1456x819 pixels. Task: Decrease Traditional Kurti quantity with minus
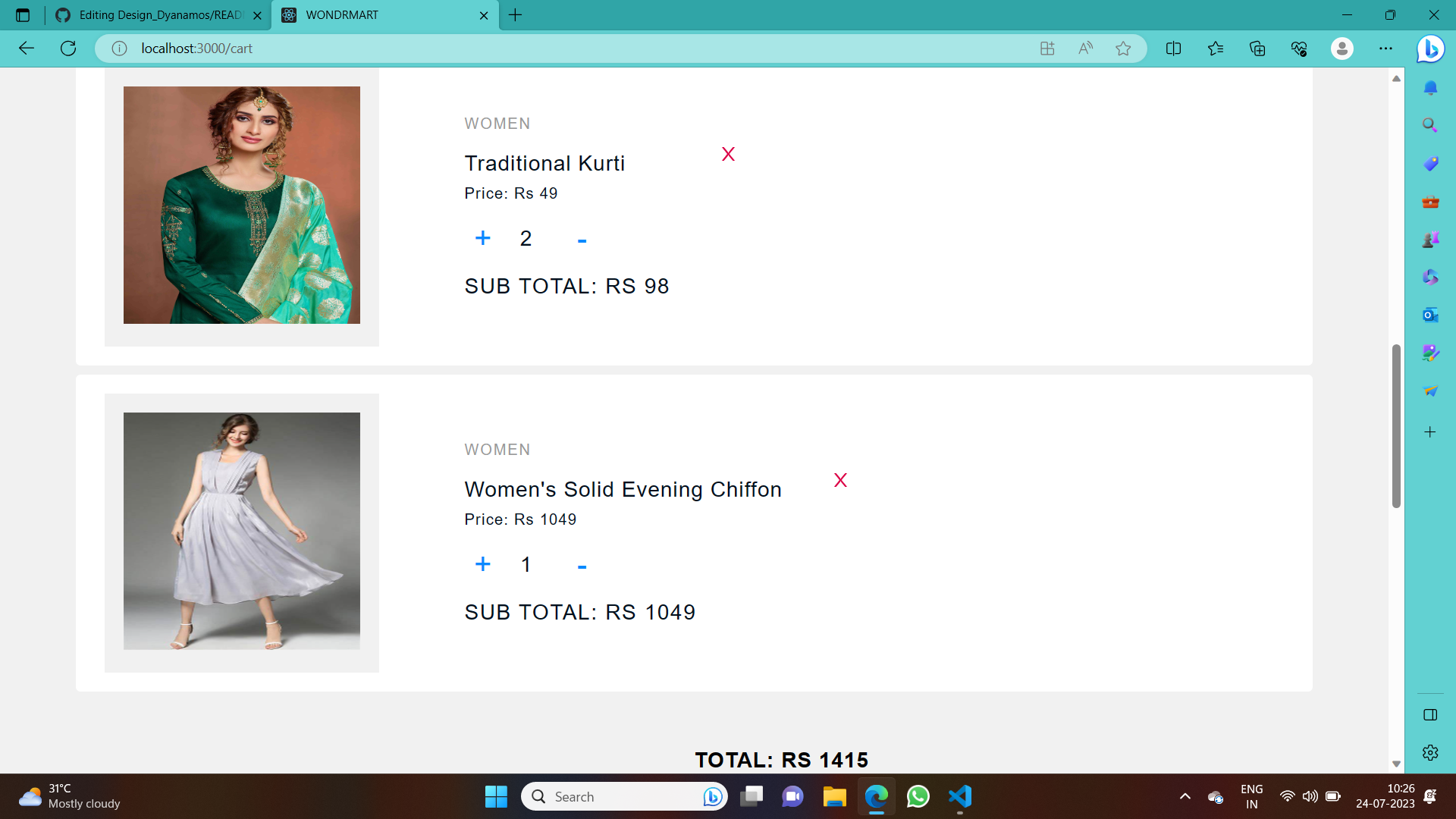tap(582, 241)
